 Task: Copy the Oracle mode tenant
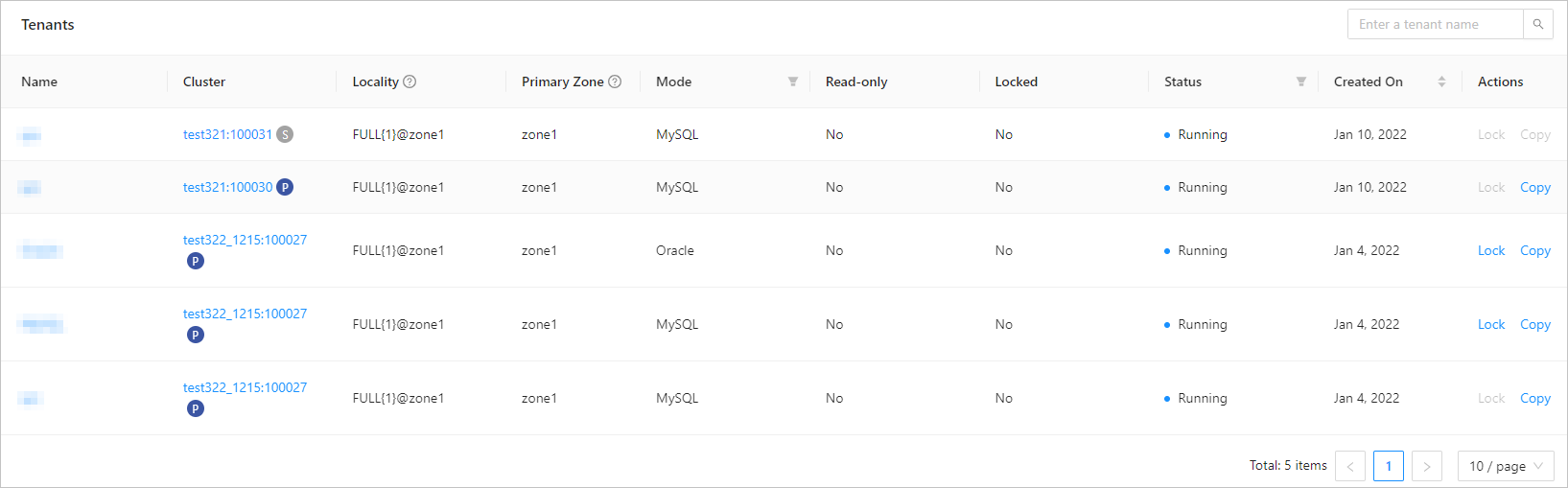(1535, 250)
